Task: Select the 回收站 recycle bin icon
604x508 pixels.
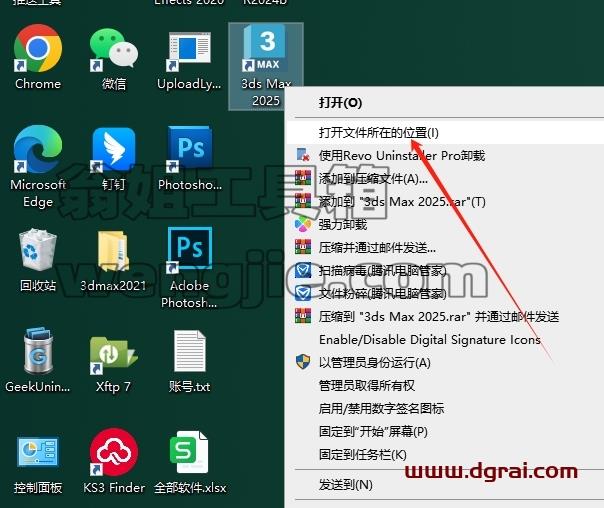Action: (x=38, y=260)
